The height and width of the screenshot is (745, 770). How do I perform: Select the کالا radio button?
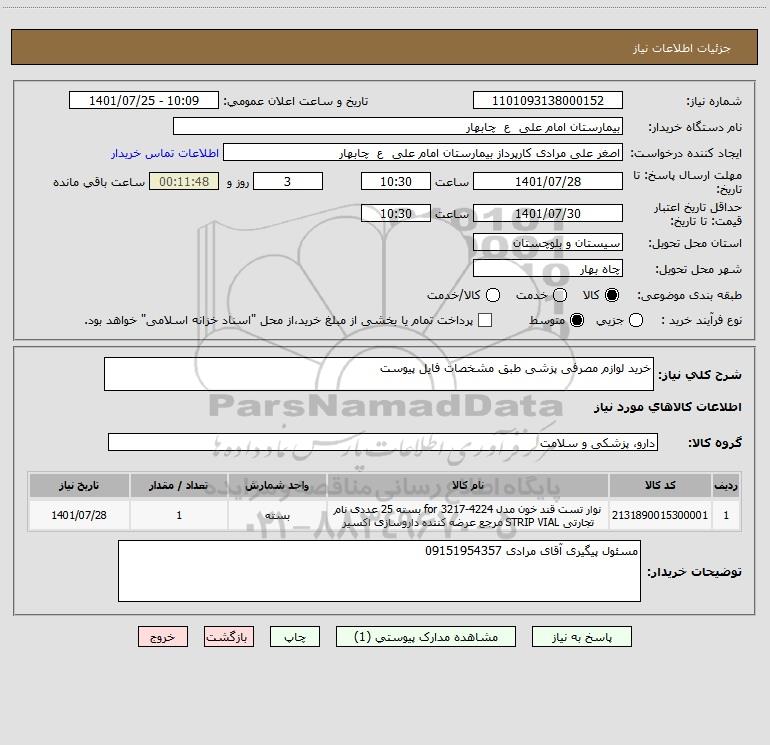coord(612,295)
